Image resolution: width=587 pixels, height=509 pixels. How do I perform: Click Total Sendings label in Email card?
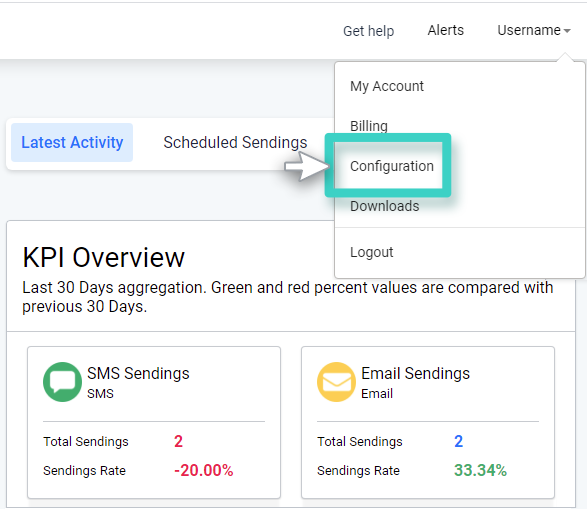(360, 442)
